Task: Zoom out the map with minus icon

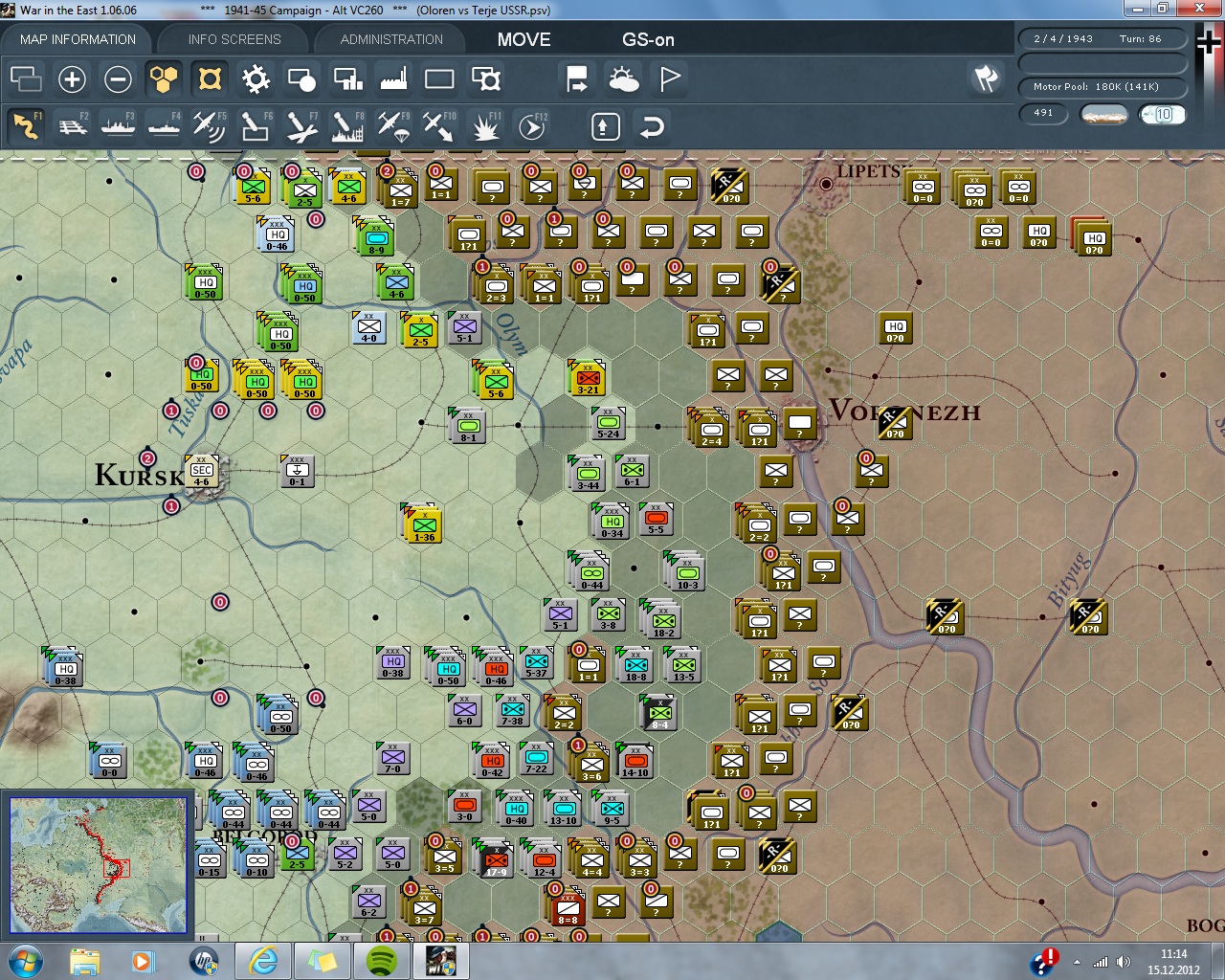Action: (x=118, y=78)
